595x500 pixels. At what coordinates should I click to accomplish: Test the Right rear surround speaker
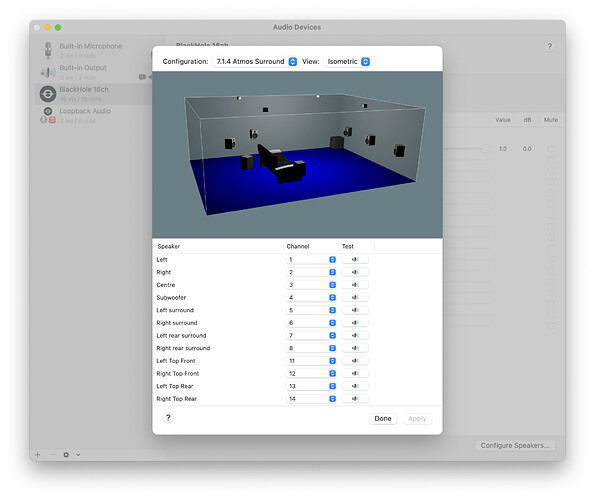(x=355, y=348)
